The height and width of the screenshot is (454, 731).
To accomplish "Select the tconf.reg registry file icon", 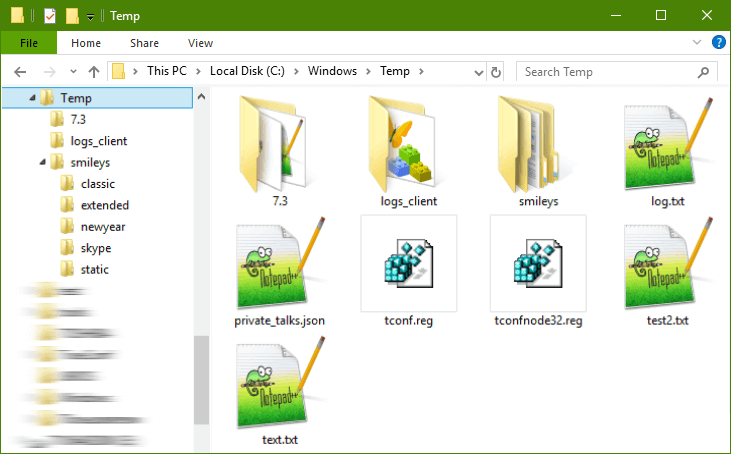I will click(408, 264).
